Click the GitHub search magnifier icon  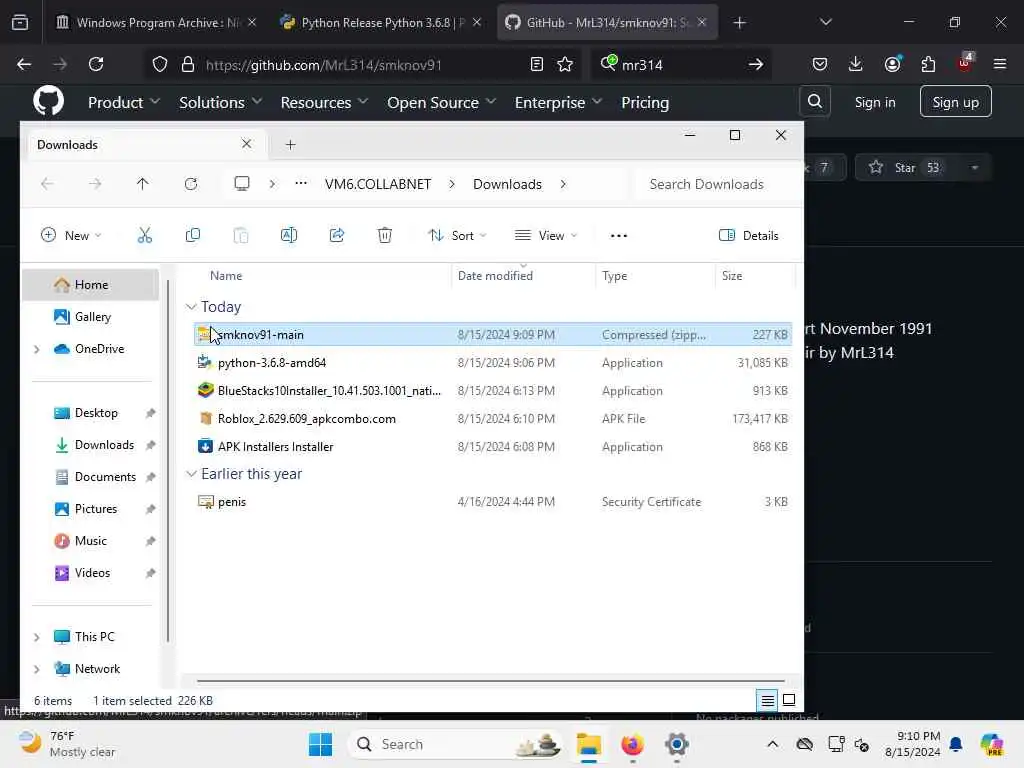click(x=814, y=102)
